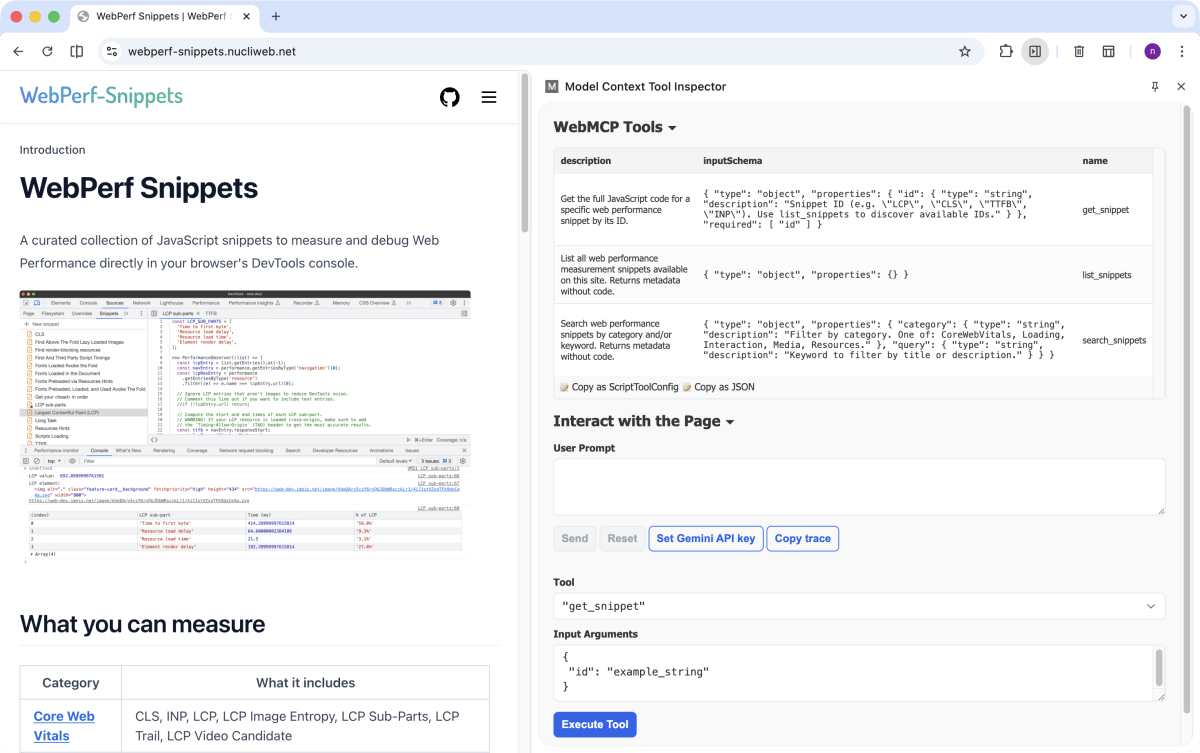Click Copy as ScriptToolConfig
Screen dimensions: 1200x753
click(619, 387)
